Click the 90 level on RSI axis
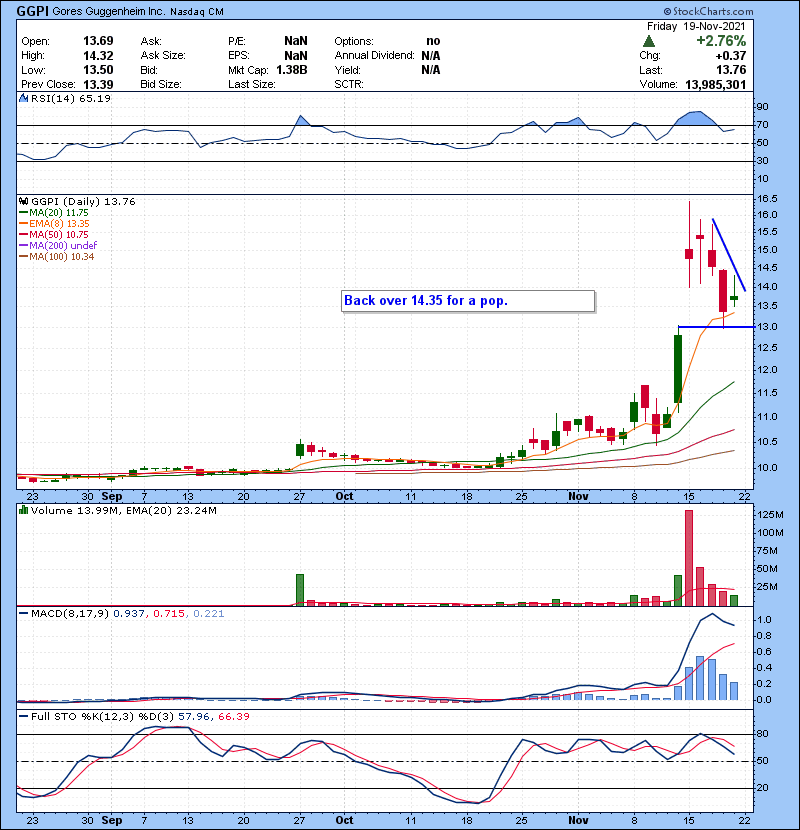This screenshot has width=800, height=830. pos(762,106)
